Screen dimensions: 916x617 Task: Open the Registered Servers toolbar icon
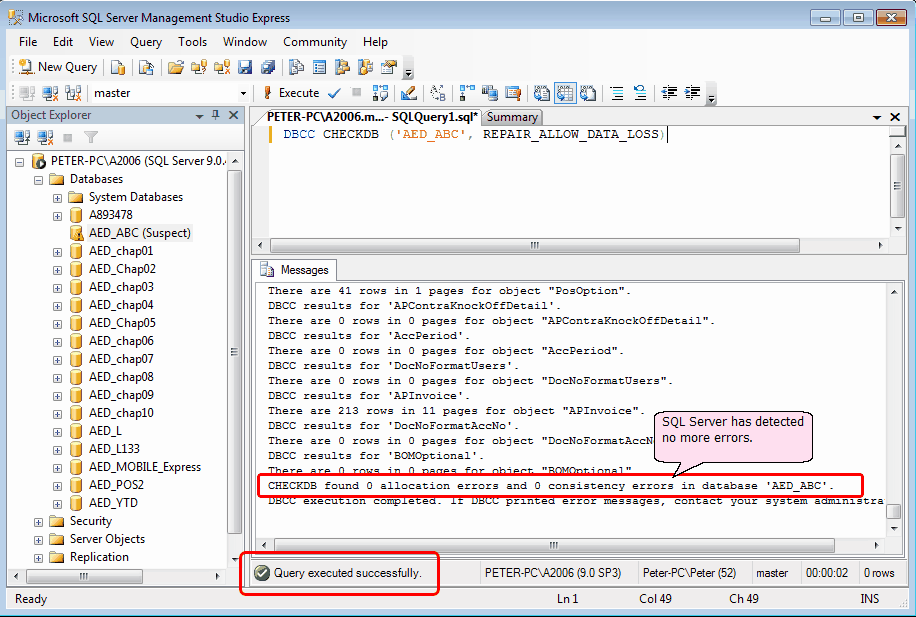(x=297, y=67)
